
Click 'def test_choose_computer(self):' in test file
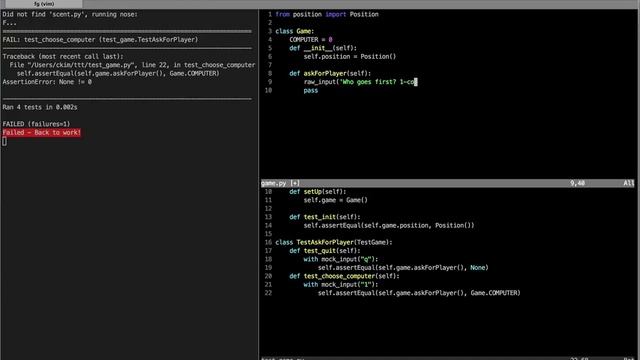click(344, 276)
